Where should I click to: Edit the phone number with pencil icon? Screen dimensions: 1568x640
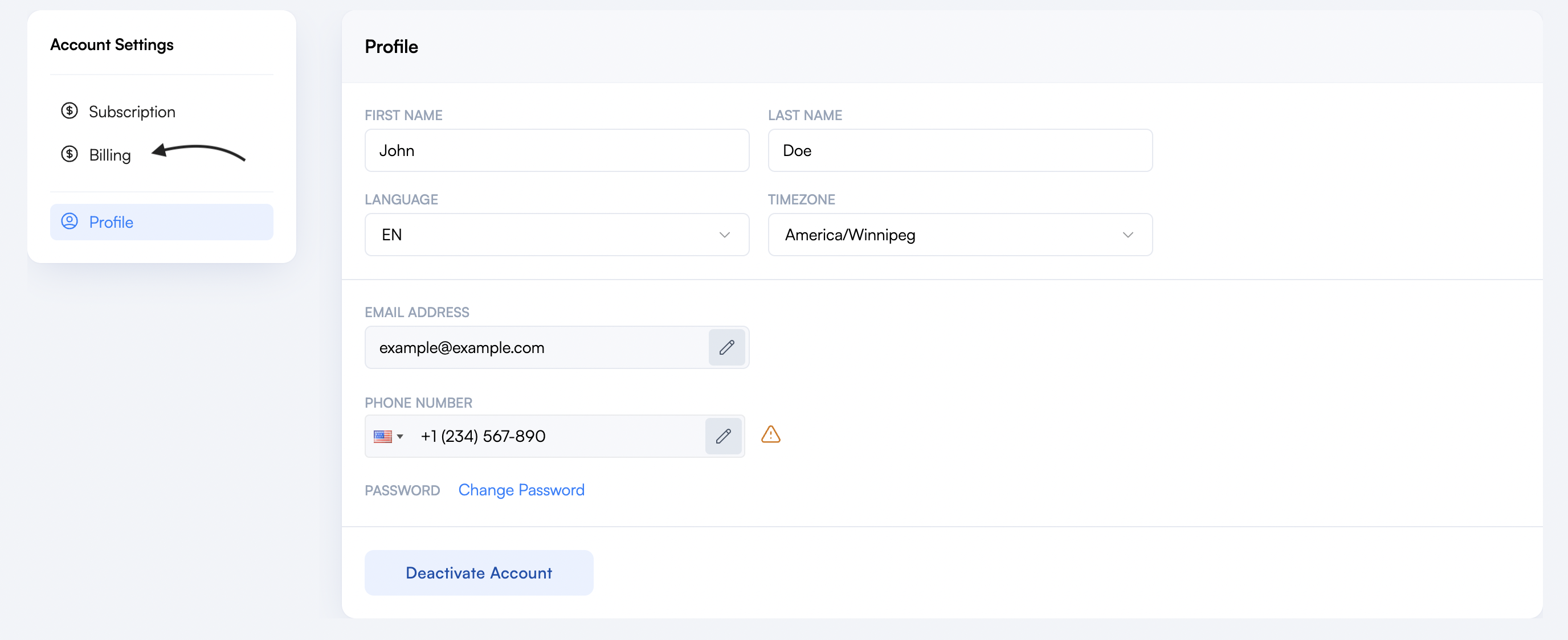pos(723,436)
